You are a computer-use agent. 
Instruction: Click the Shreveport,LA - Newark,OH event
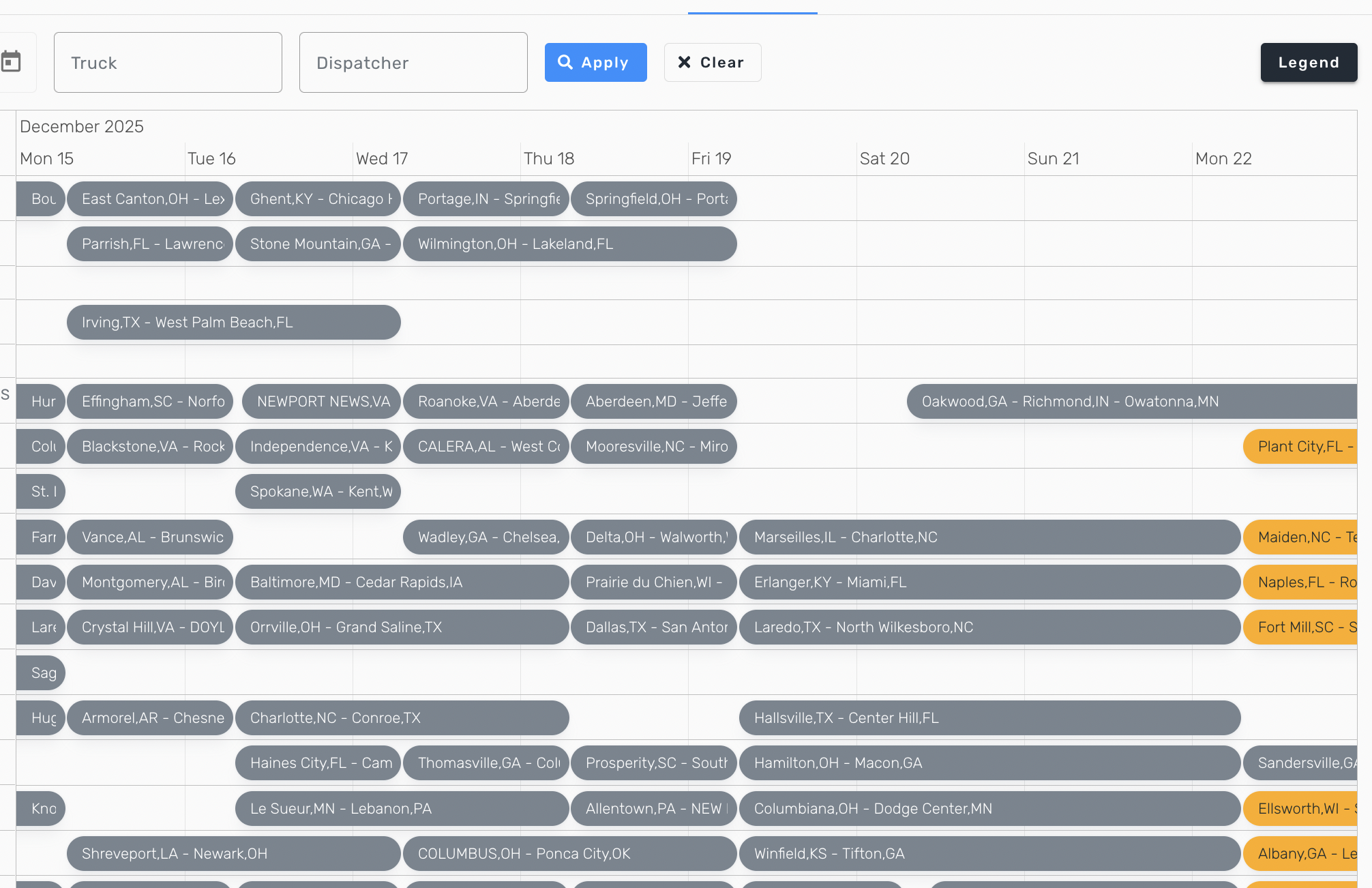coord(233,853)
